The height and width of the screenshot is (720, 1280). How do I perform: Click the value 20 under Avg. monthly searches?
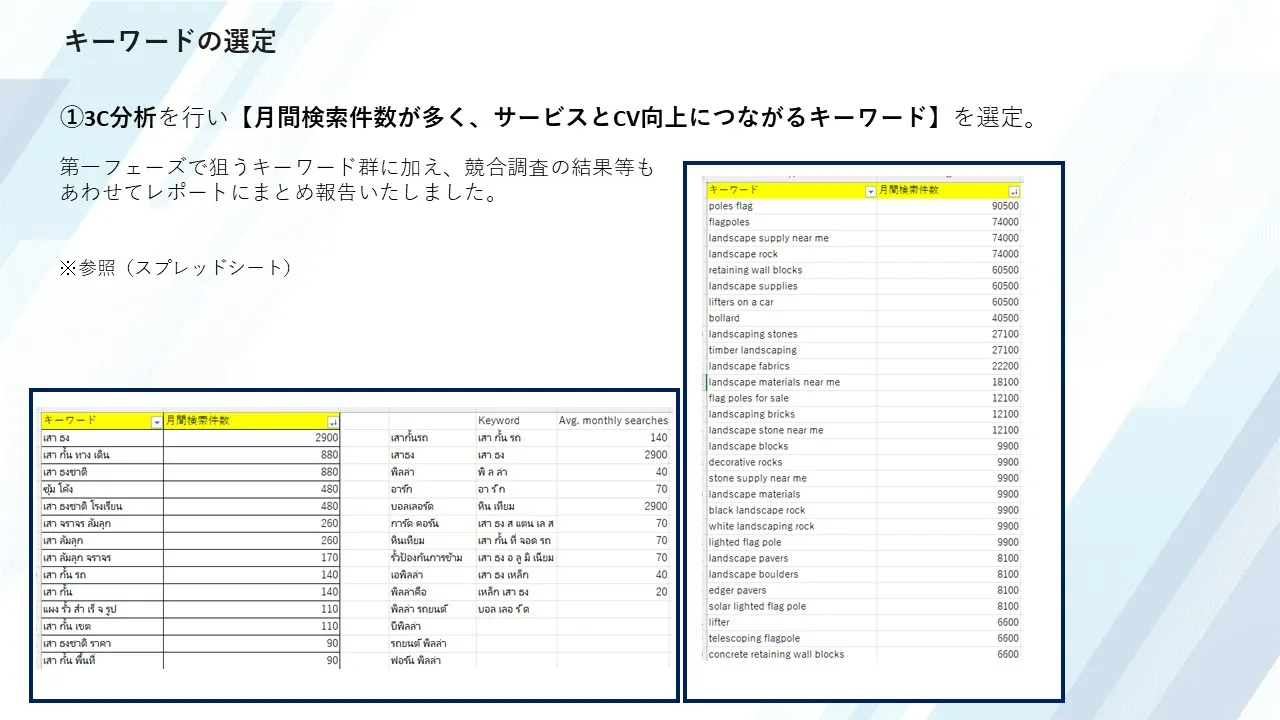click(x=661, y=592)
